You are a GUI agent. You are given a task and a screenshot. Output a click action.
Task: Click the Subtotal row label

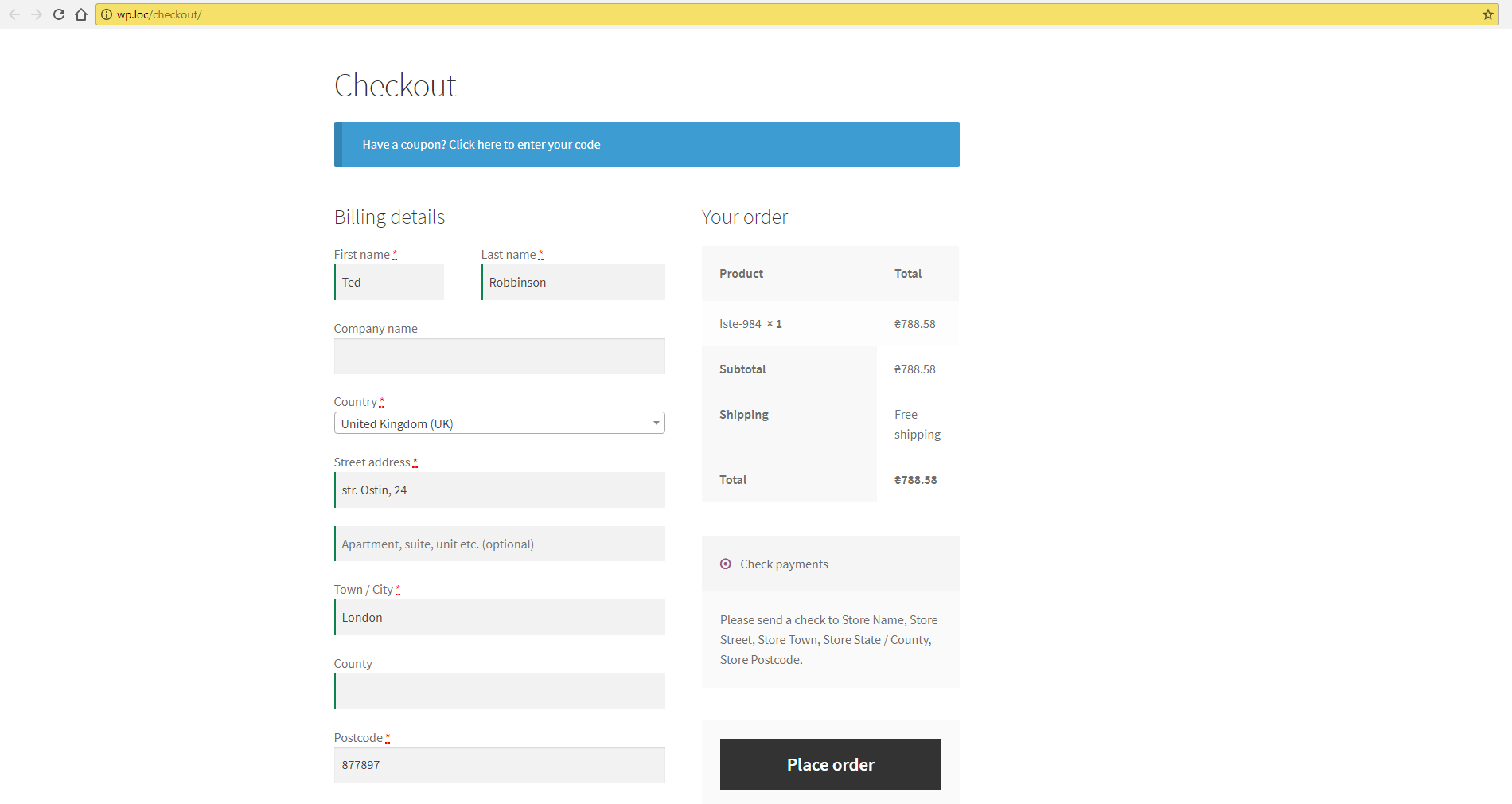742,369
